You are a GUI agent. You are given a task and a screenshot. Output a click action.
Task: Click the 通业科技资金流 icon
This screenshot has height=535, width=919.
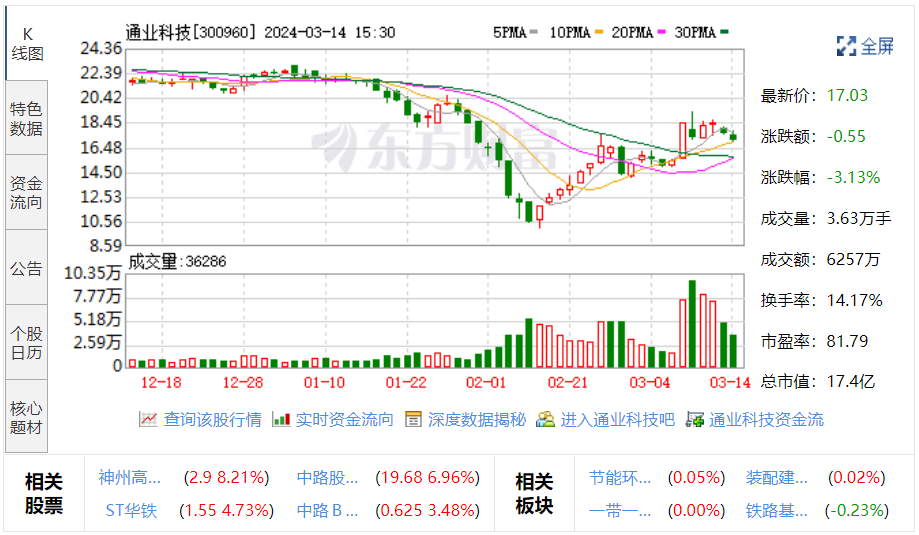[695, 419]
